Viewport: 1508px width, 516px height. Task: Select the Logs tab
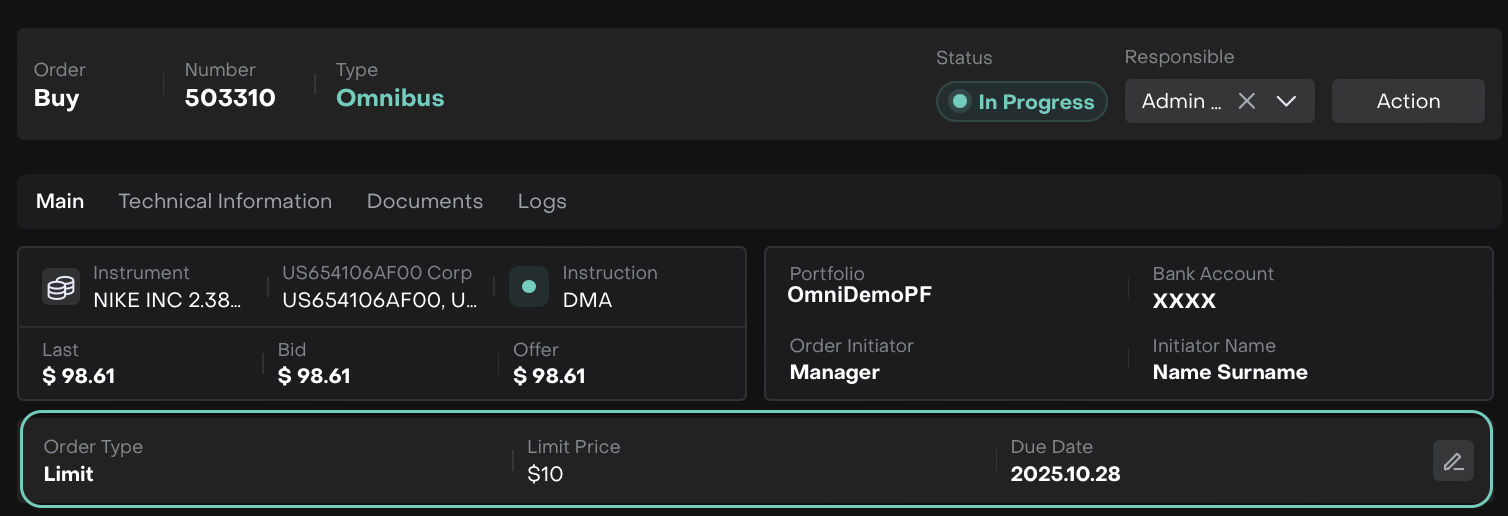tap(542, 201)
